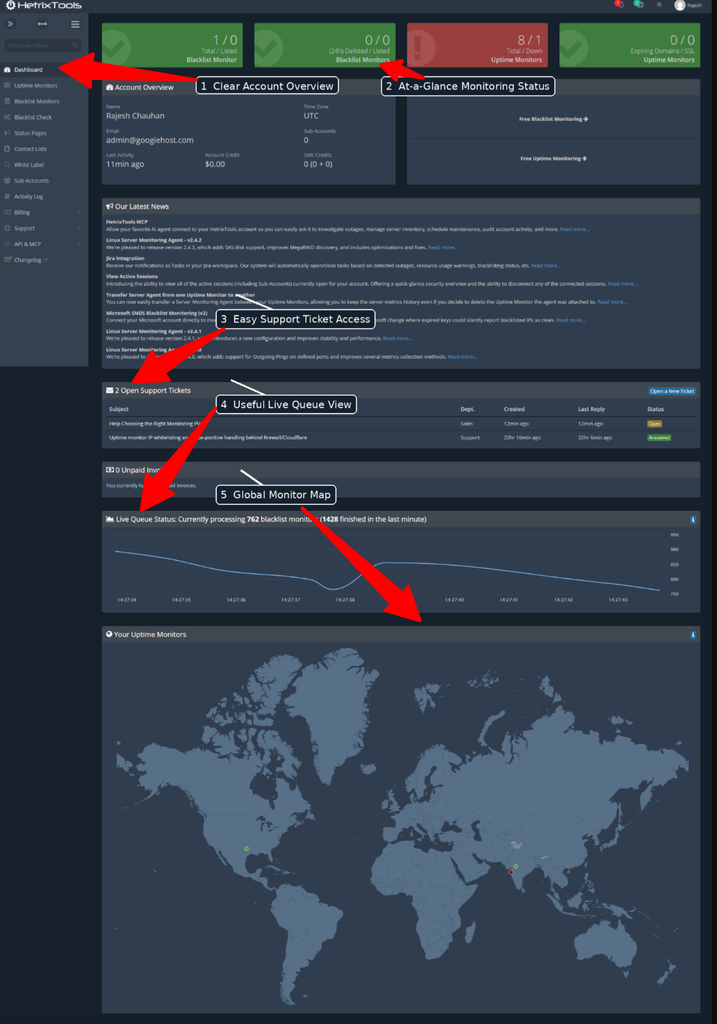Select White Label in sidebar
Screen dimensions: 717x1024
[x=44, y=165]
